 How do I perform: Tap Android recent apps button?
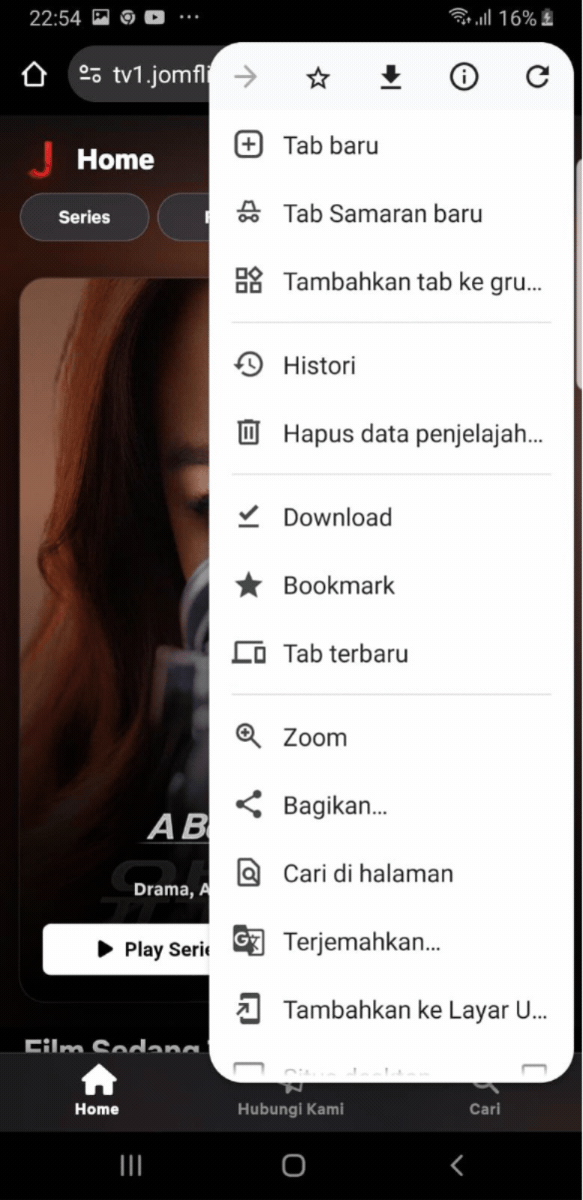[x=131, y=1165]
